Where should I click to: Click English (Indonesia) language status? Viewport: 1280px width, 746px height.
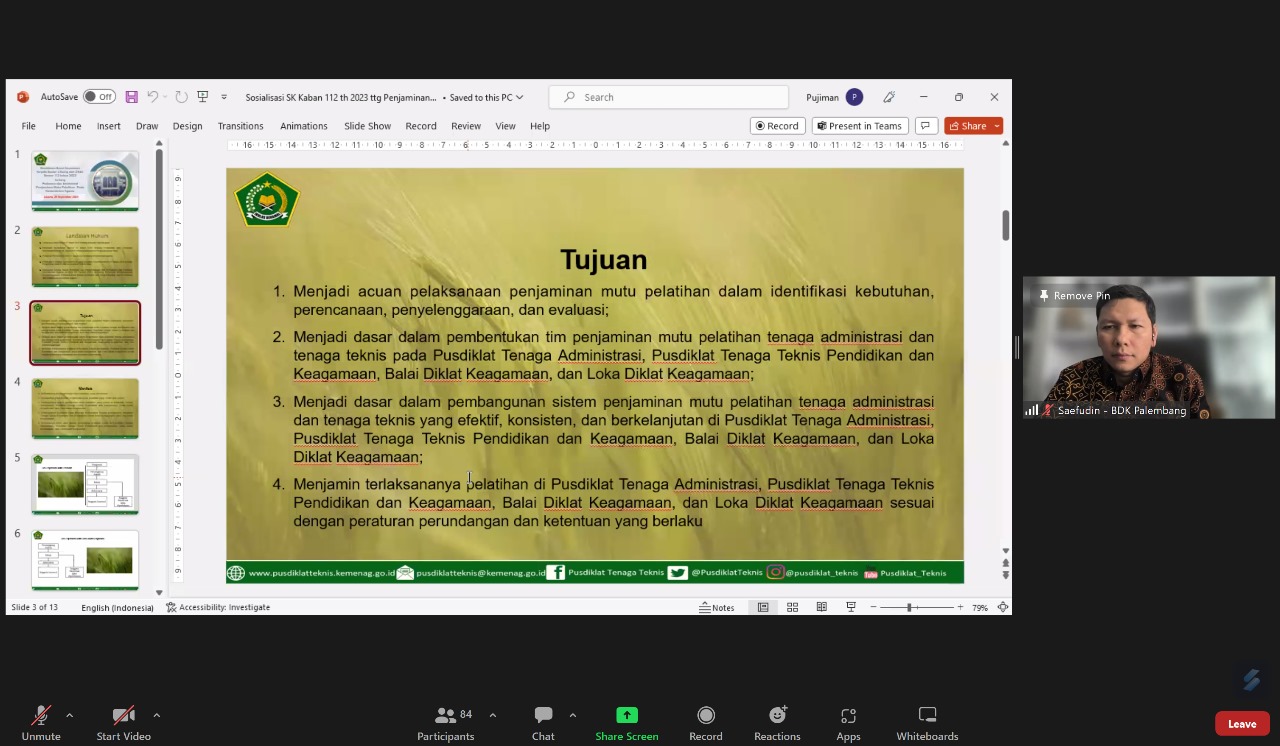[118, 607]
